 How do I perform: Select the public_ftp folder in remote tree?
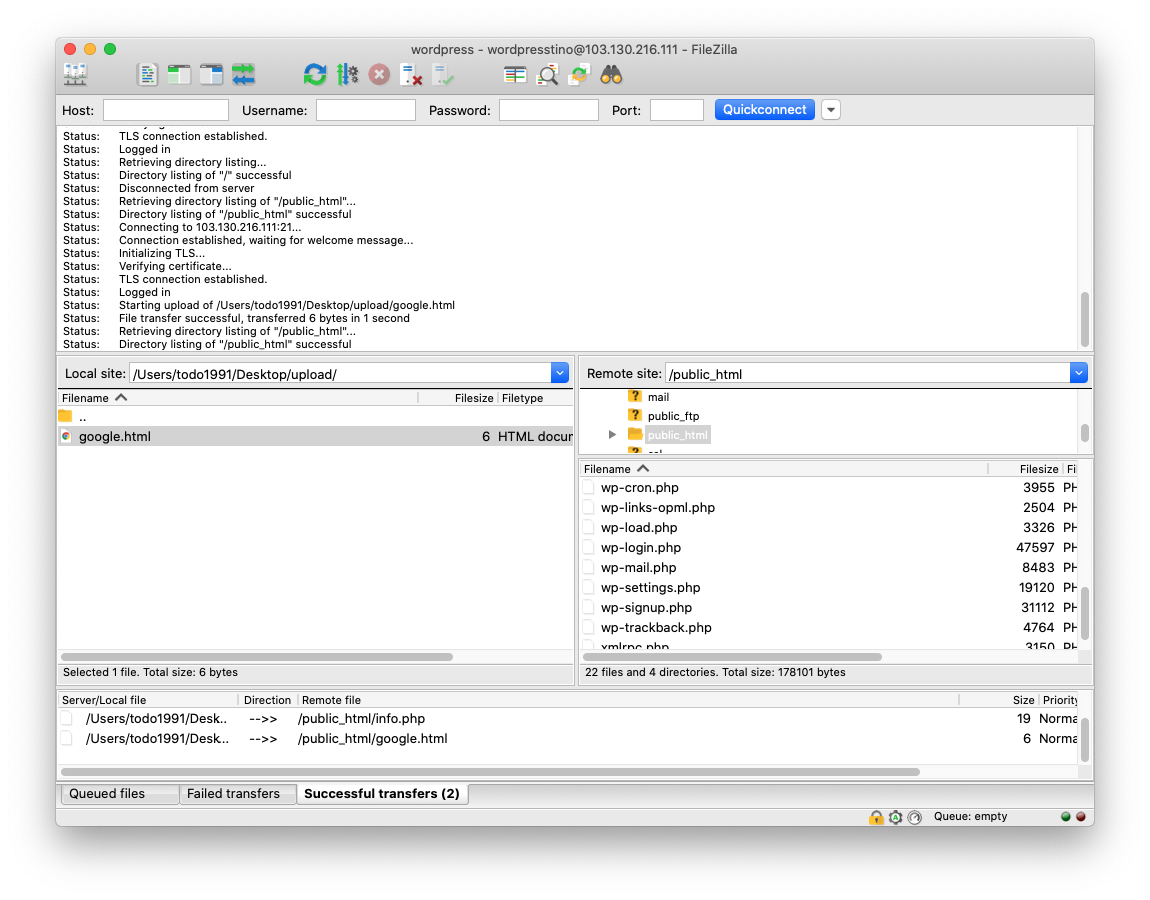(673, 417)
